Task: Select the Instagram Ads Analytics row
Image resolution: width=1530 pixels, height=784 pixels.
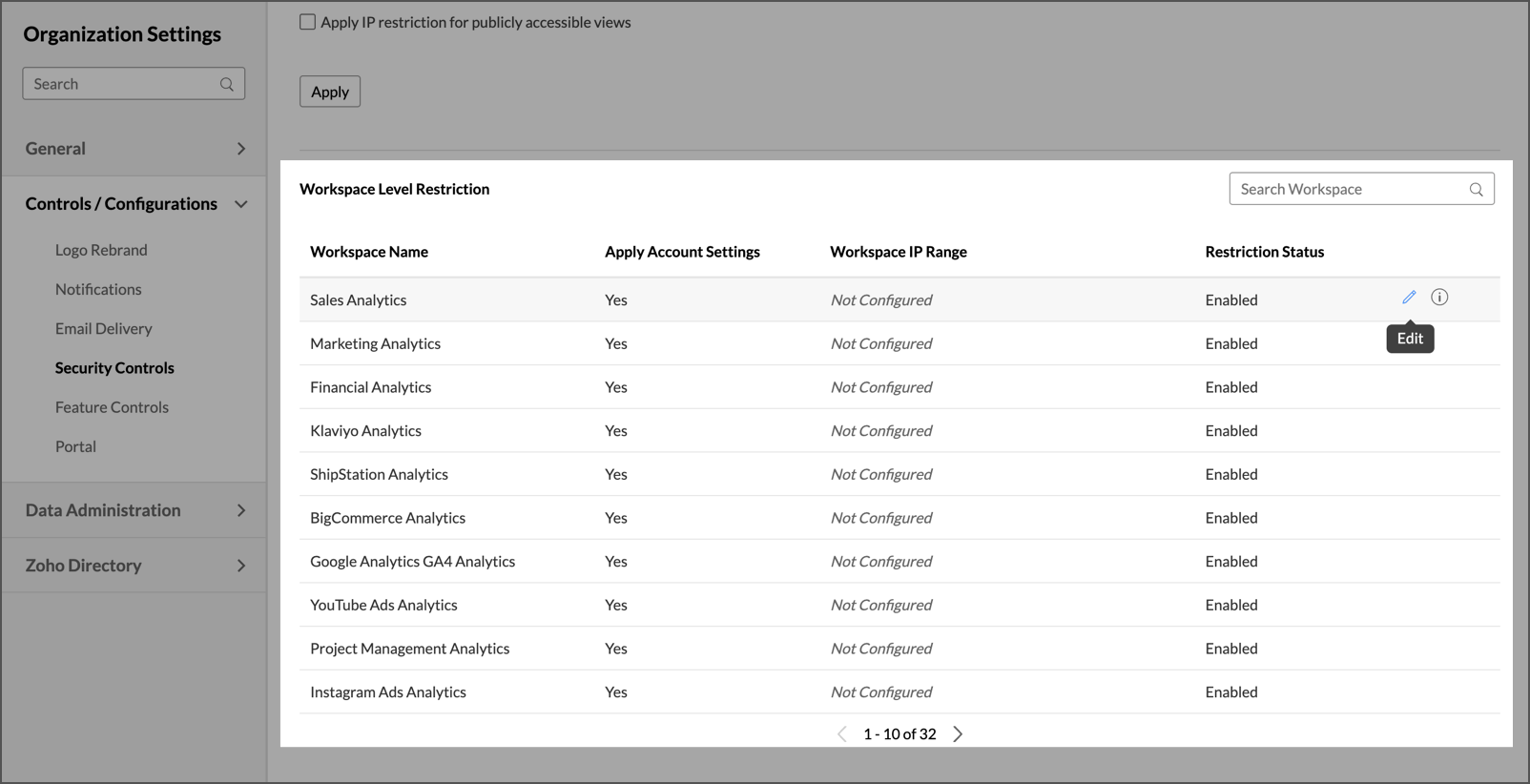Action: click(x=899, y=691)
